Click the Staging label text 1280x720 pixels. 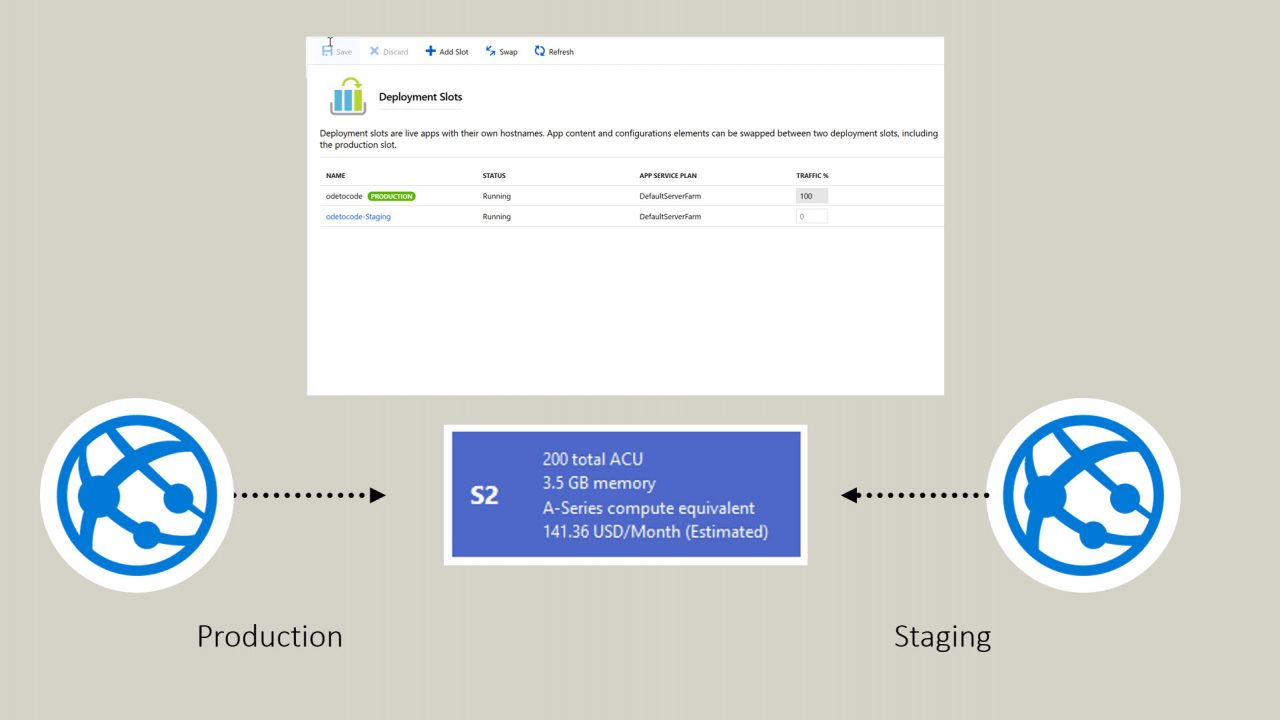point(942,637)
